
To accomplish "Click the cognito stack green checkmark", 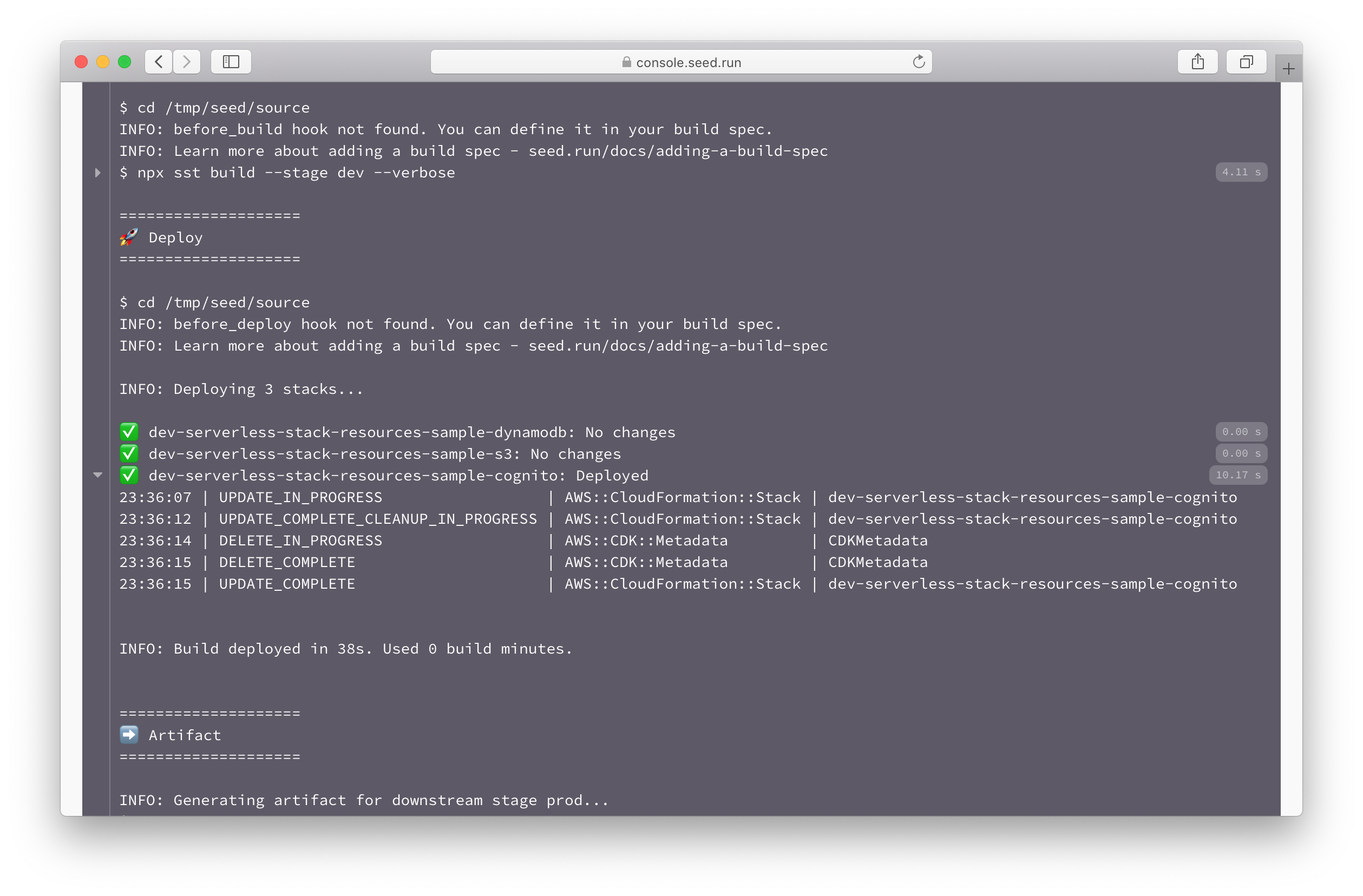I will coord(129,475).
